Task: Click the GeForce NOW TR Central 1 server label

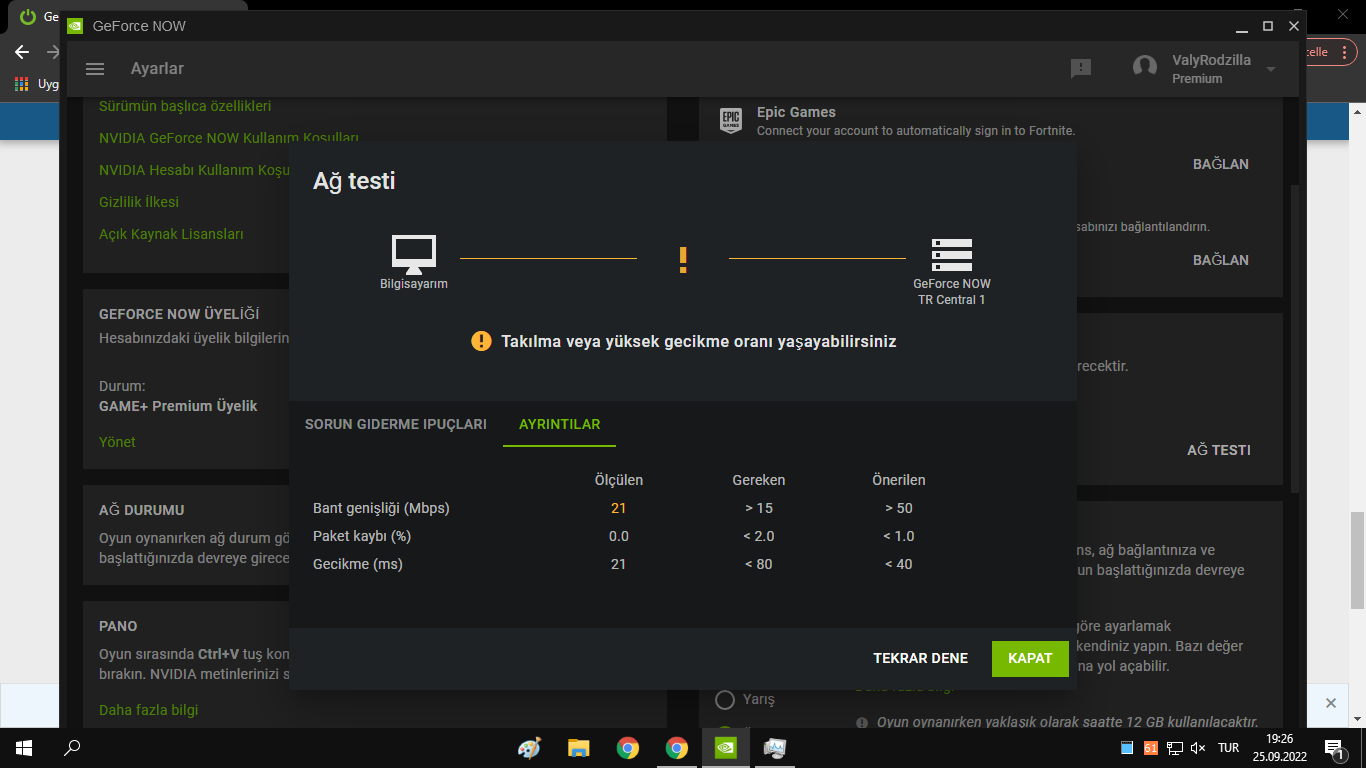Action: click(952, 292)
